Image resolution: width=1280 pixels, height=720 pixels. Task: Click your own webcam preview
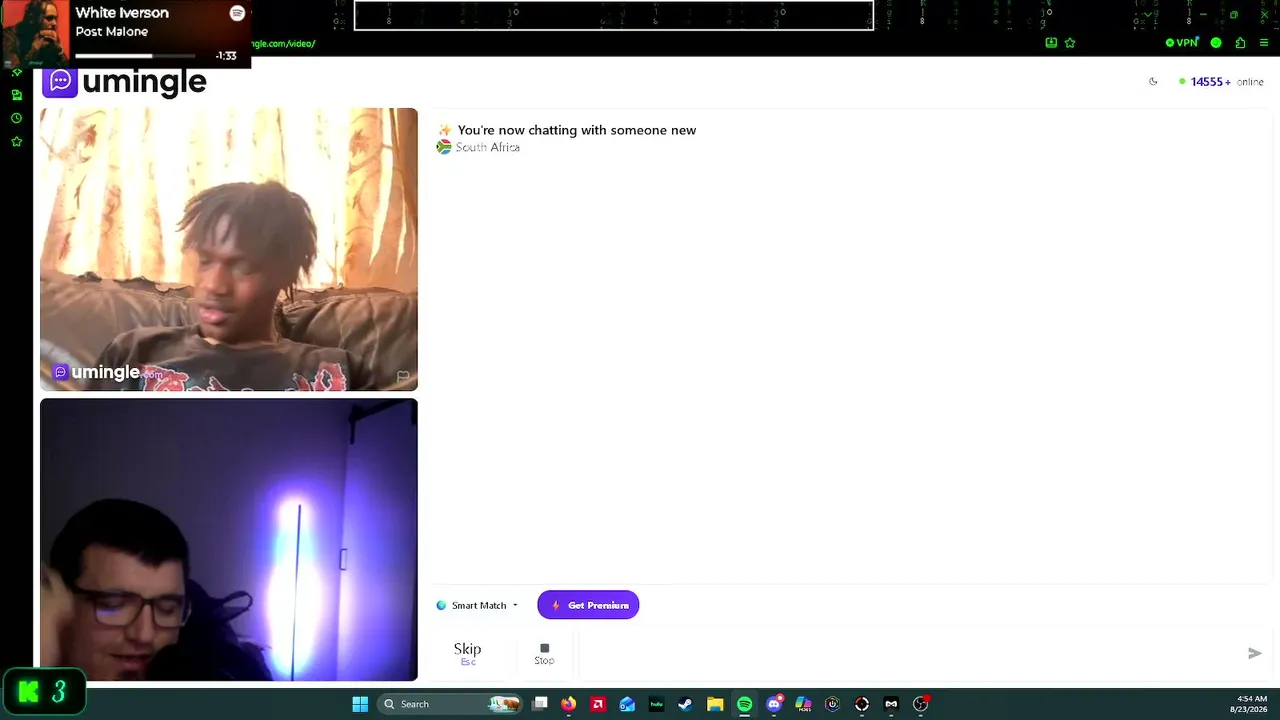[x=229, y=540]
